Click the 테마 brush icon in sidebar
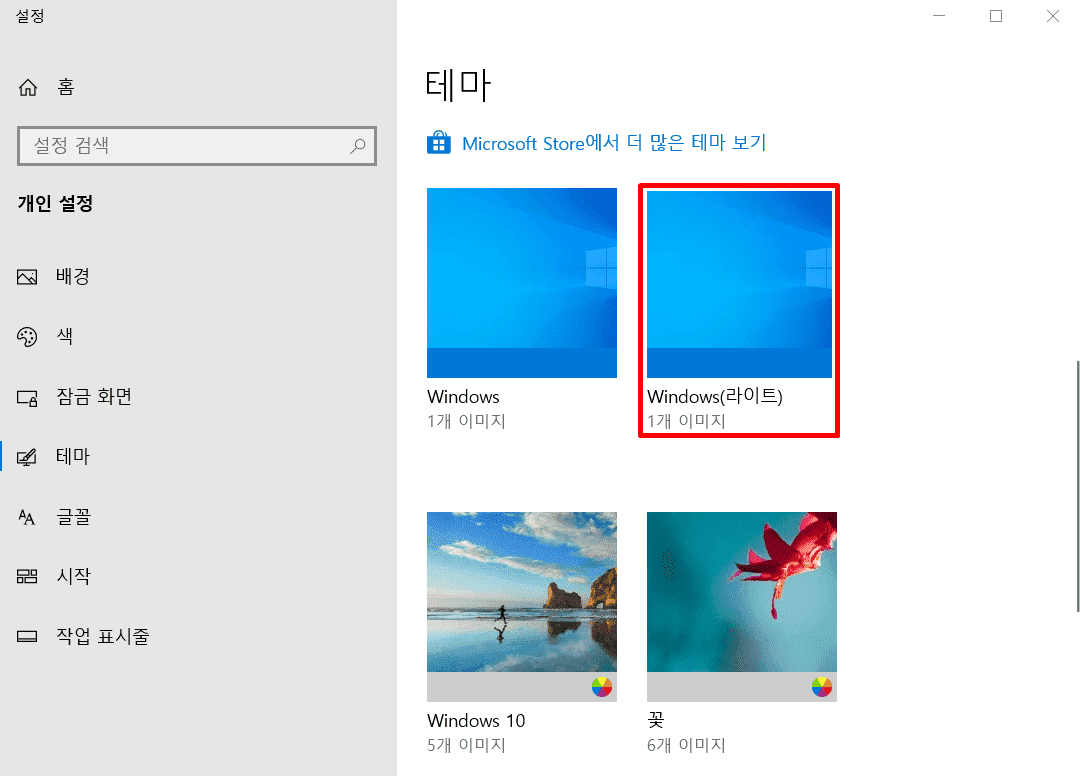1080x776 pixels. click(27, 457)
